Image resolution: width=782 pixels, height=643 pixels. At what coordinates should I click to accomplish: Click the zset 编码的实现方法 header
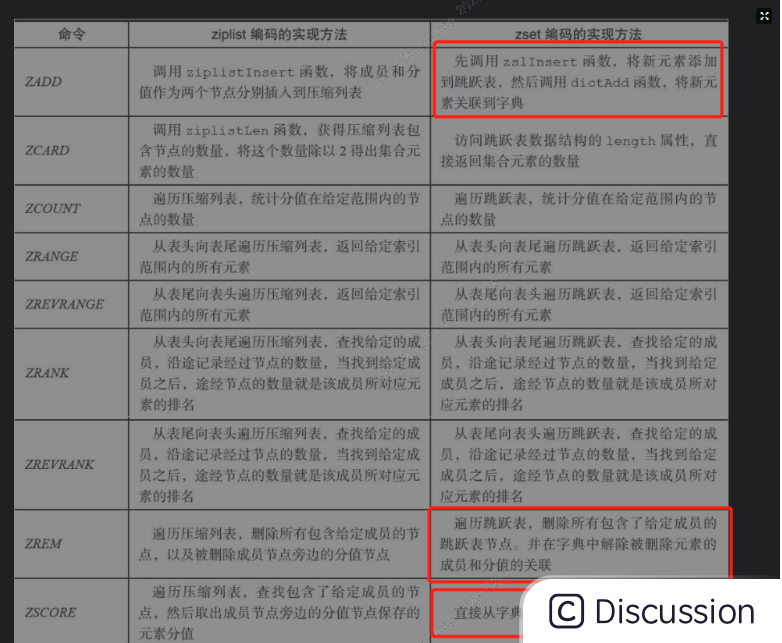coord(579,34)
